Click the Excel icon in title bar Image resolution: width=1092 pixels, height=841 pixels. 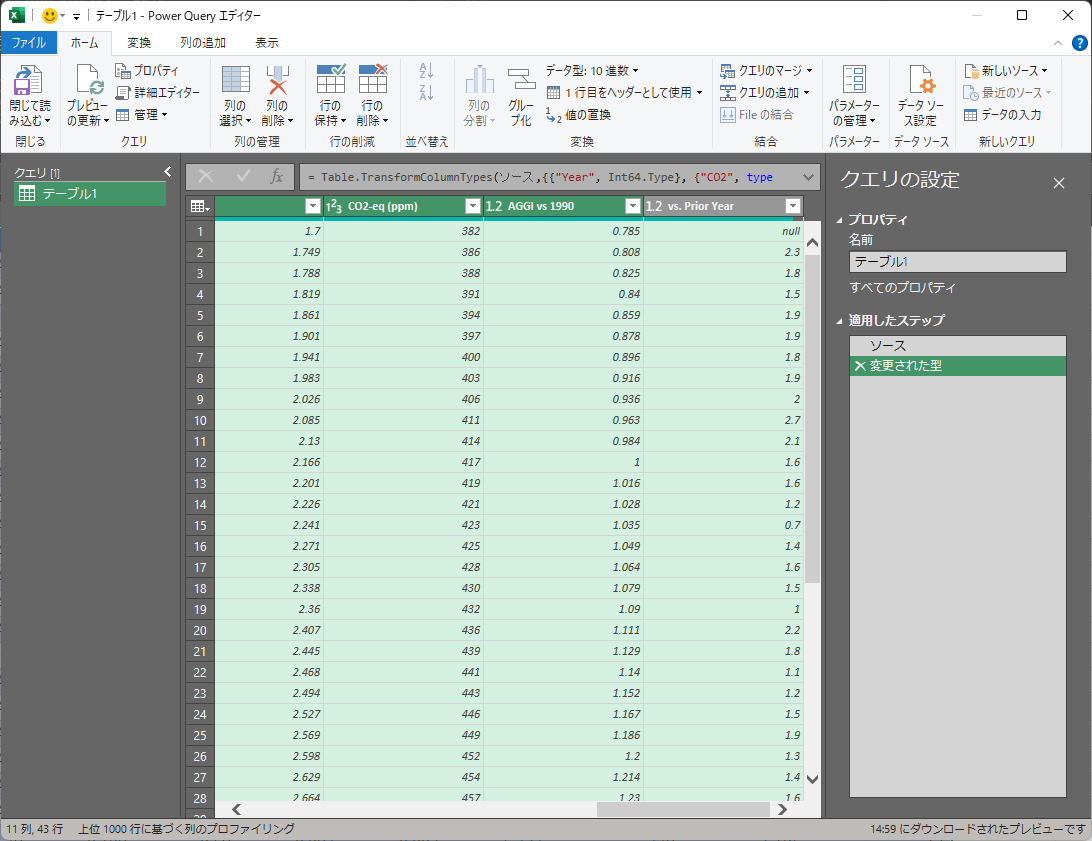pyautogui.click(x=17, y=15)
